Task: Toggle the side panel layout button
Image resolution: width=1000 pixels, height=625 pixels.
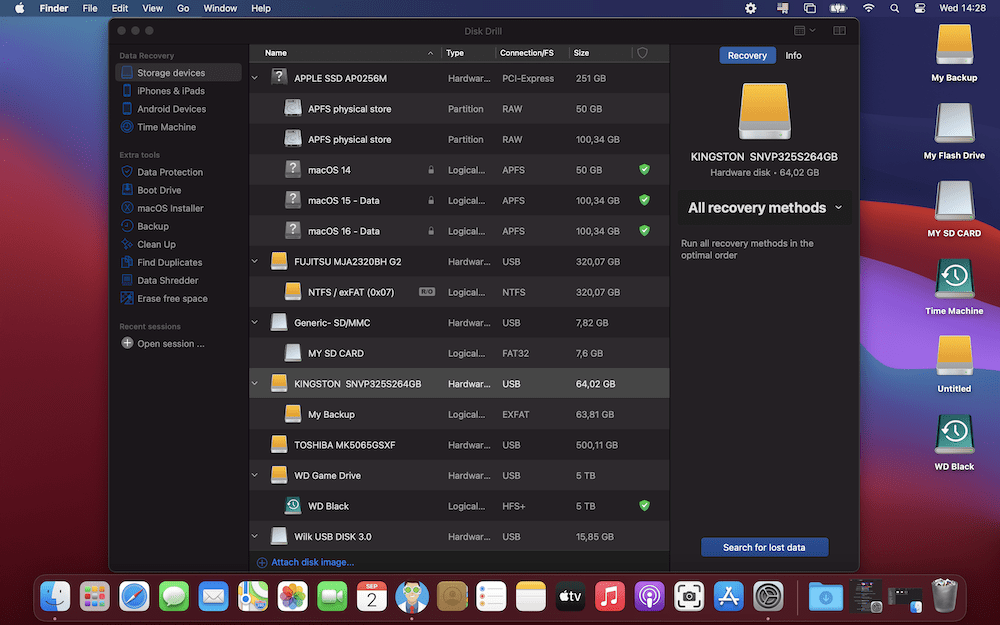Action: coord(839,31)
